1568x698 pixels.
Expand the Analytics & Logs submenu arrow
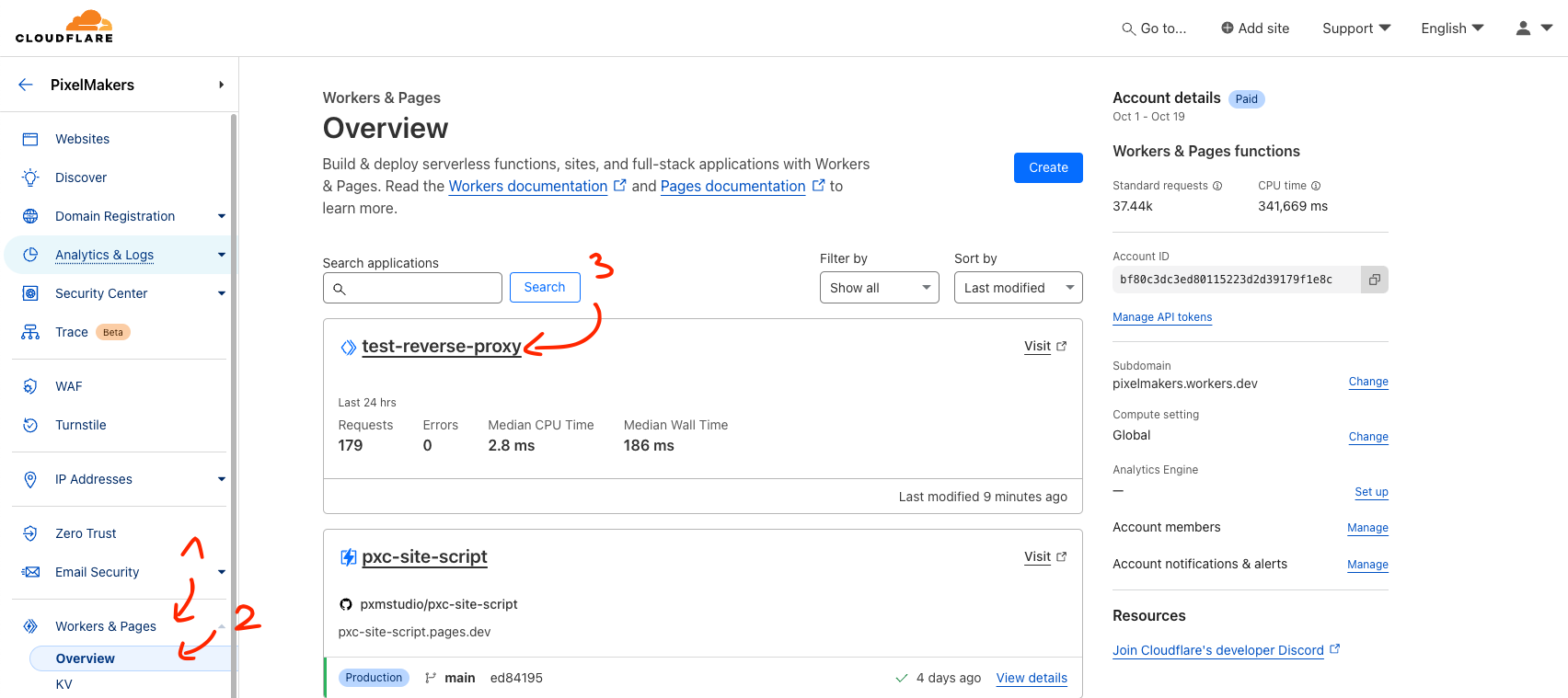[222, 255]
